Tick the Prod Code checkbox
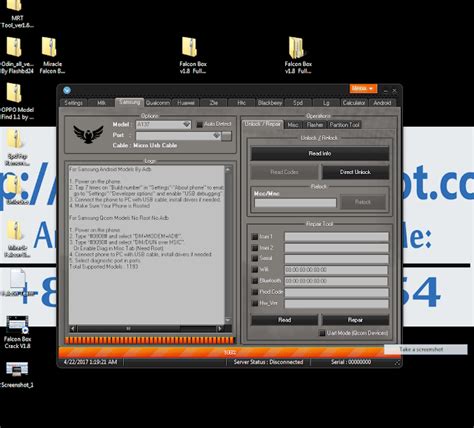 (x=255, y=292)
